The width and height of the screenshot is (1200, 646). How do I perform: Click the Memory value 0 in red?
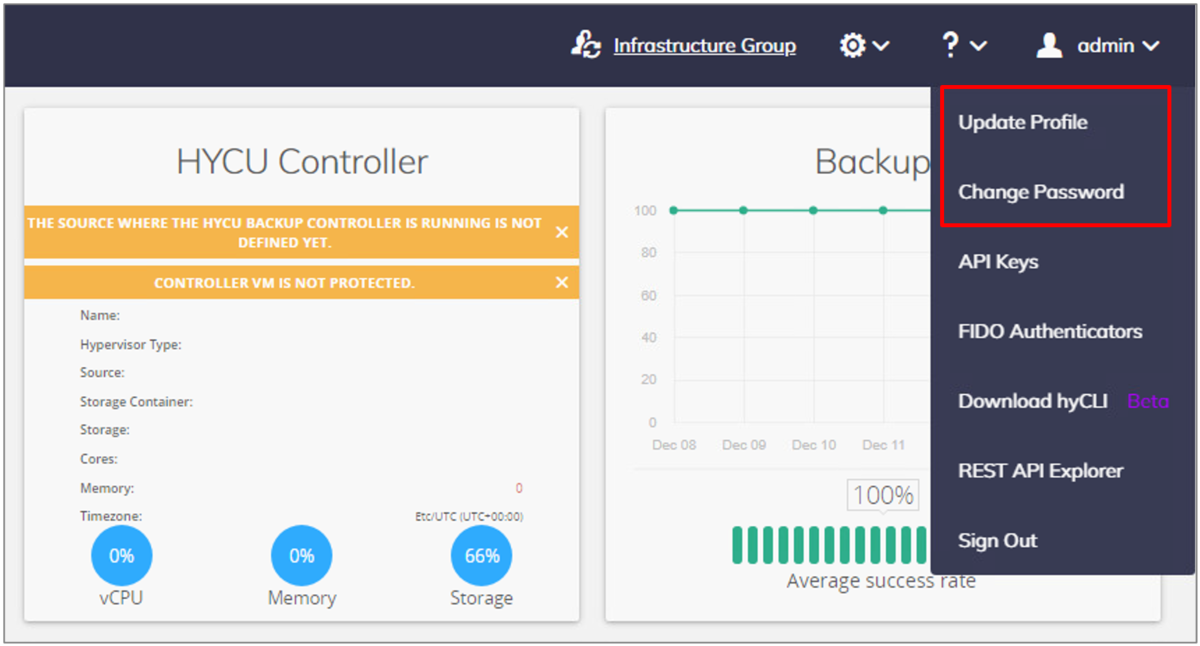coord(519,488)
